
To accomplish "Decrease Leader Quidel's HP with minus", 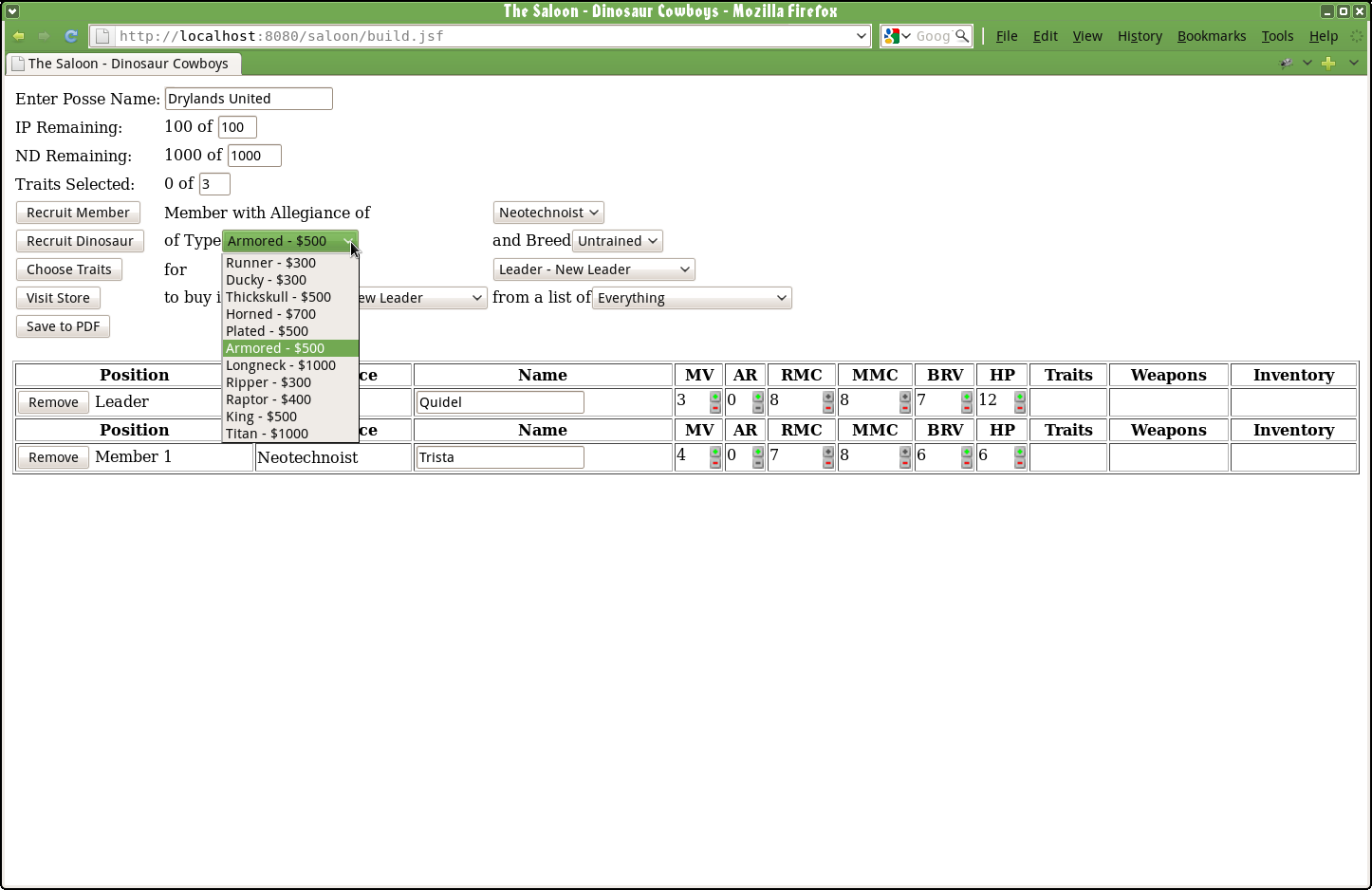I will (x=1020, y=408).
